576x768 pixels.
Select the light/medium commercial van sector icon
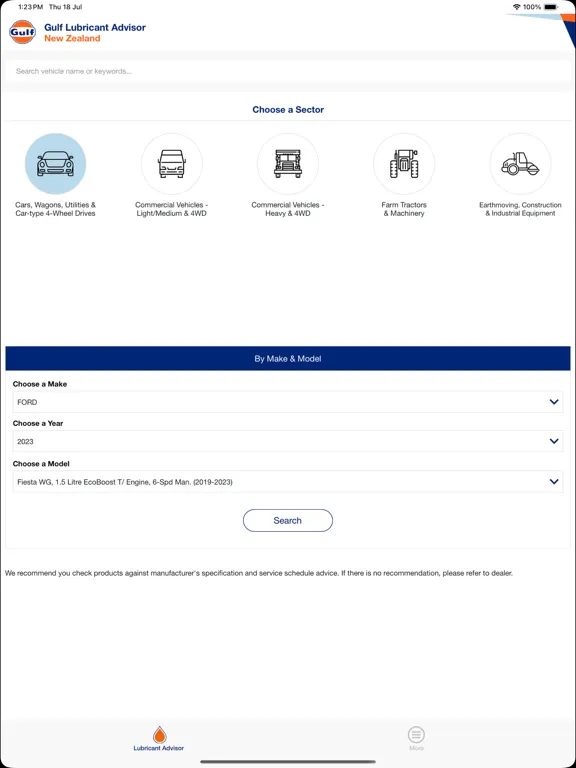click(171, 164)
